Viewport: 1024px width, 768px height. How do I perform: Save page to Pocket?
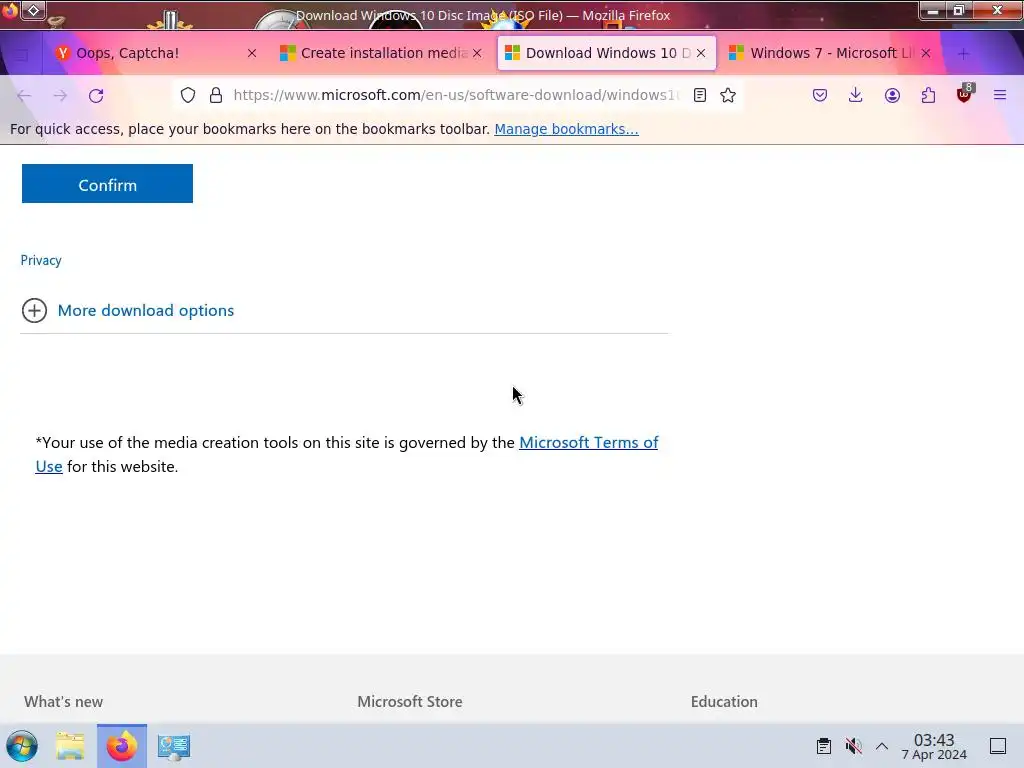coord(820,95)
